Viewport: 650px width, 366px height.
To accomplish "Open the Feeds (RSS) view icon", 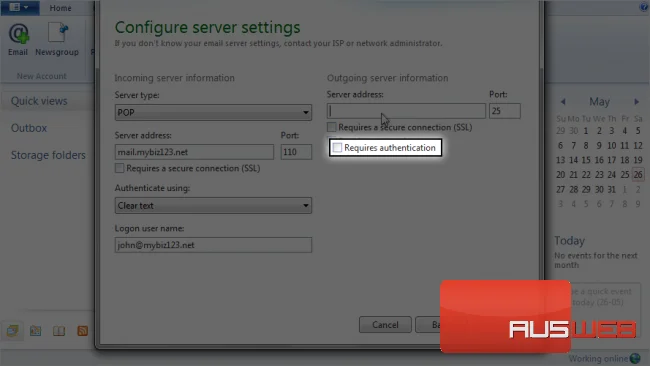I will pos(82,330).
